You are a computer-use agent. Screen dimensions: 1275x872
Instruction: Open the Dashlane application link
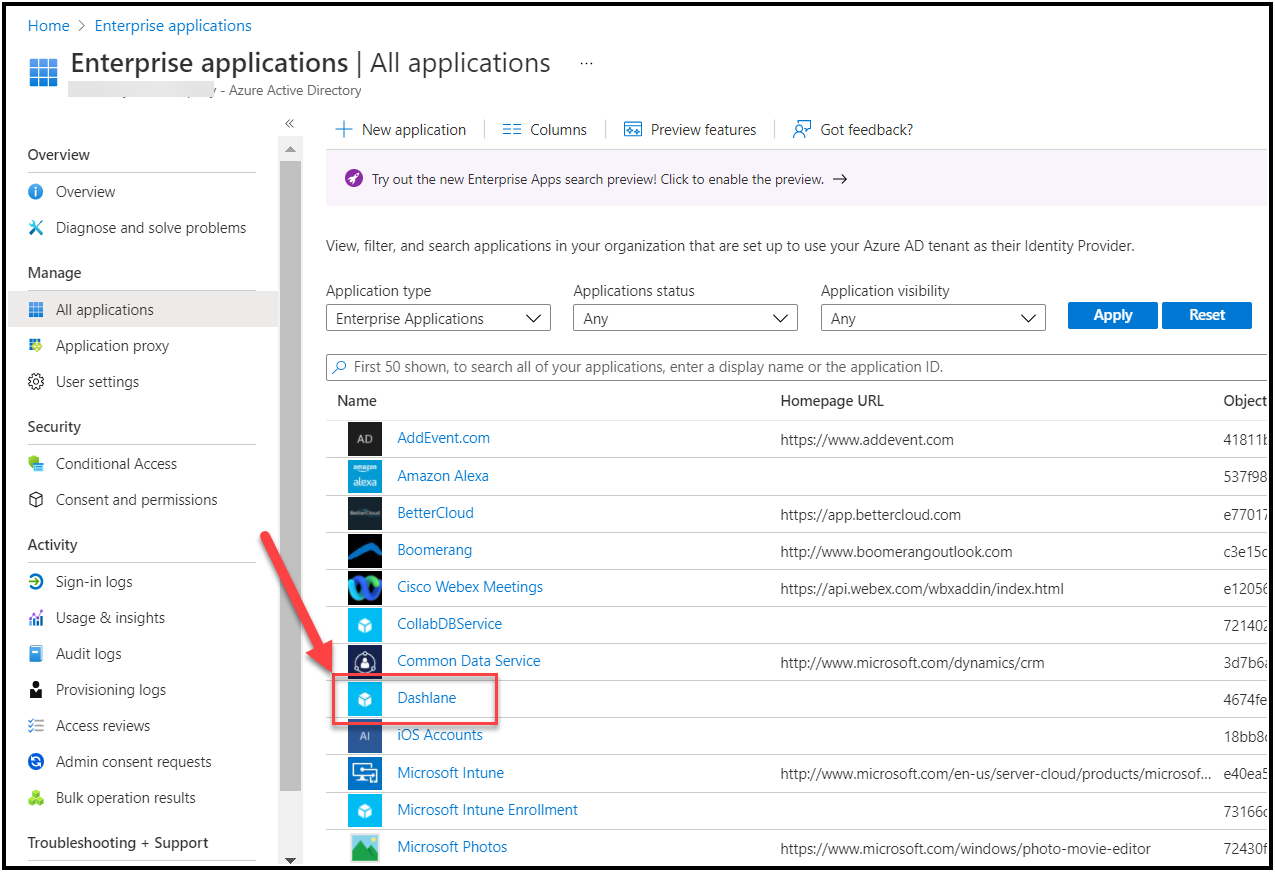pos(427,698)
